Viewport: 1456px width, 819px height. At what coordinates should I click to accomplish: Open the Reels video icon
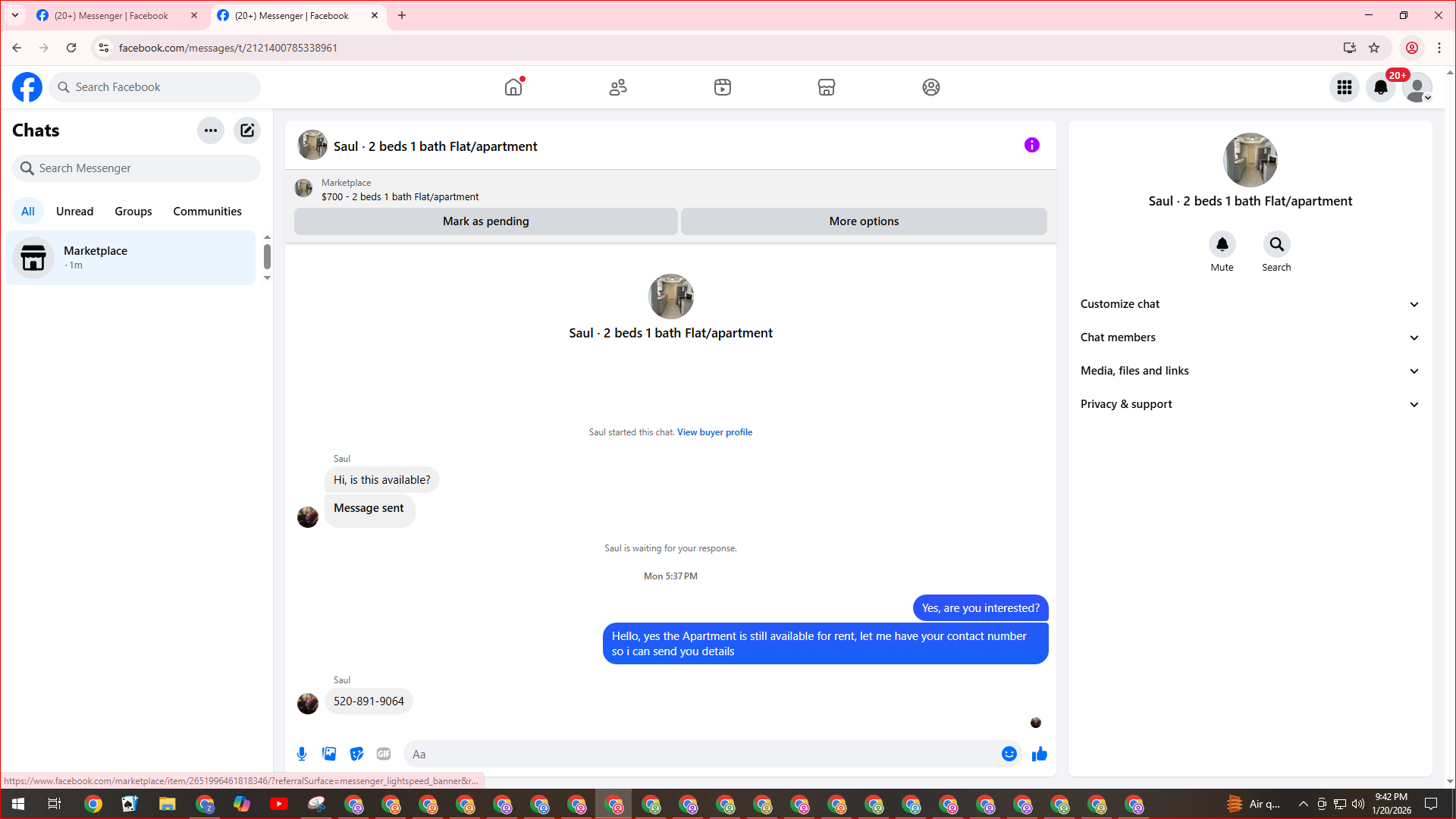coord(723,87)
